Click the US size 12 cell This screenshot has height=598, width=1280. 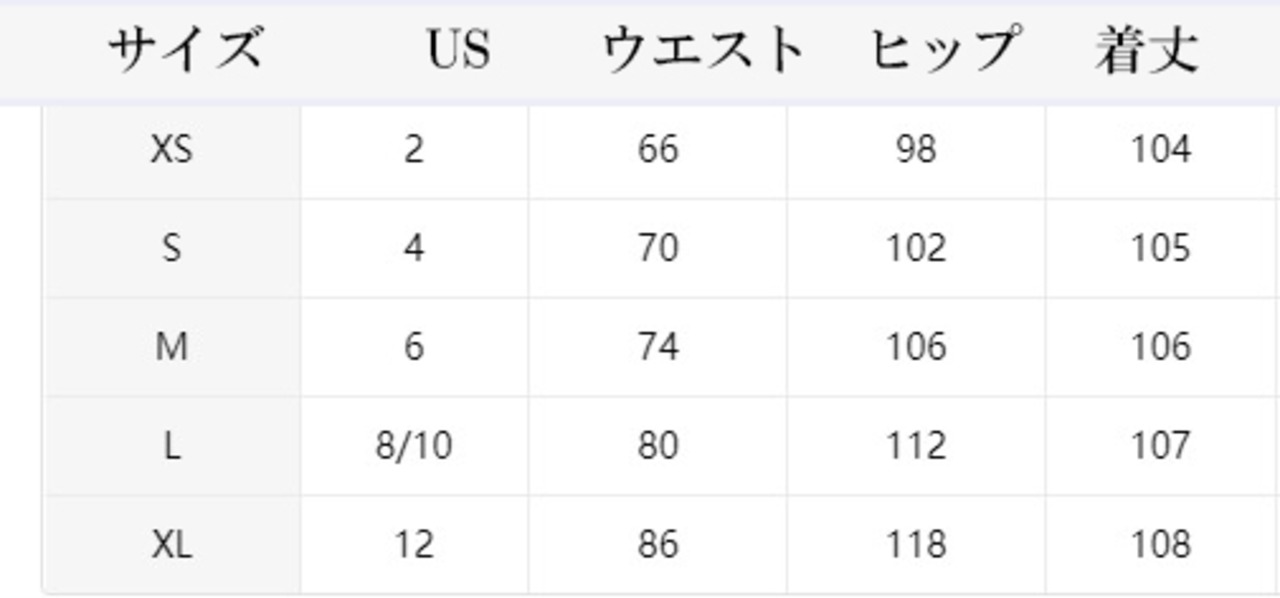[x=414, y=545]
